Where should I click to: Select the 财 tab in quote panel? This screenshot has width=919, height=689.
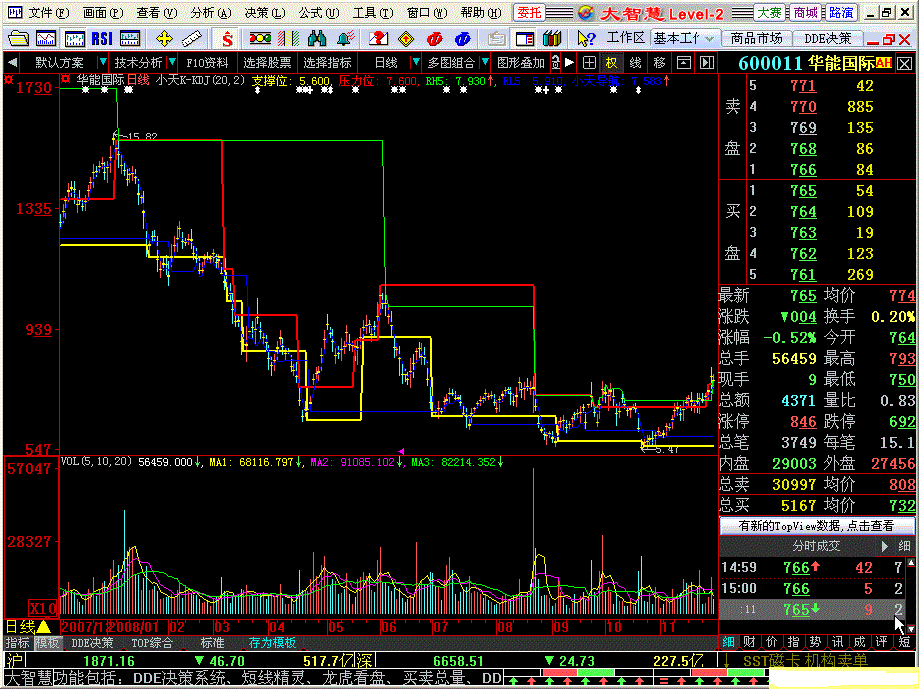click(750, 642)
